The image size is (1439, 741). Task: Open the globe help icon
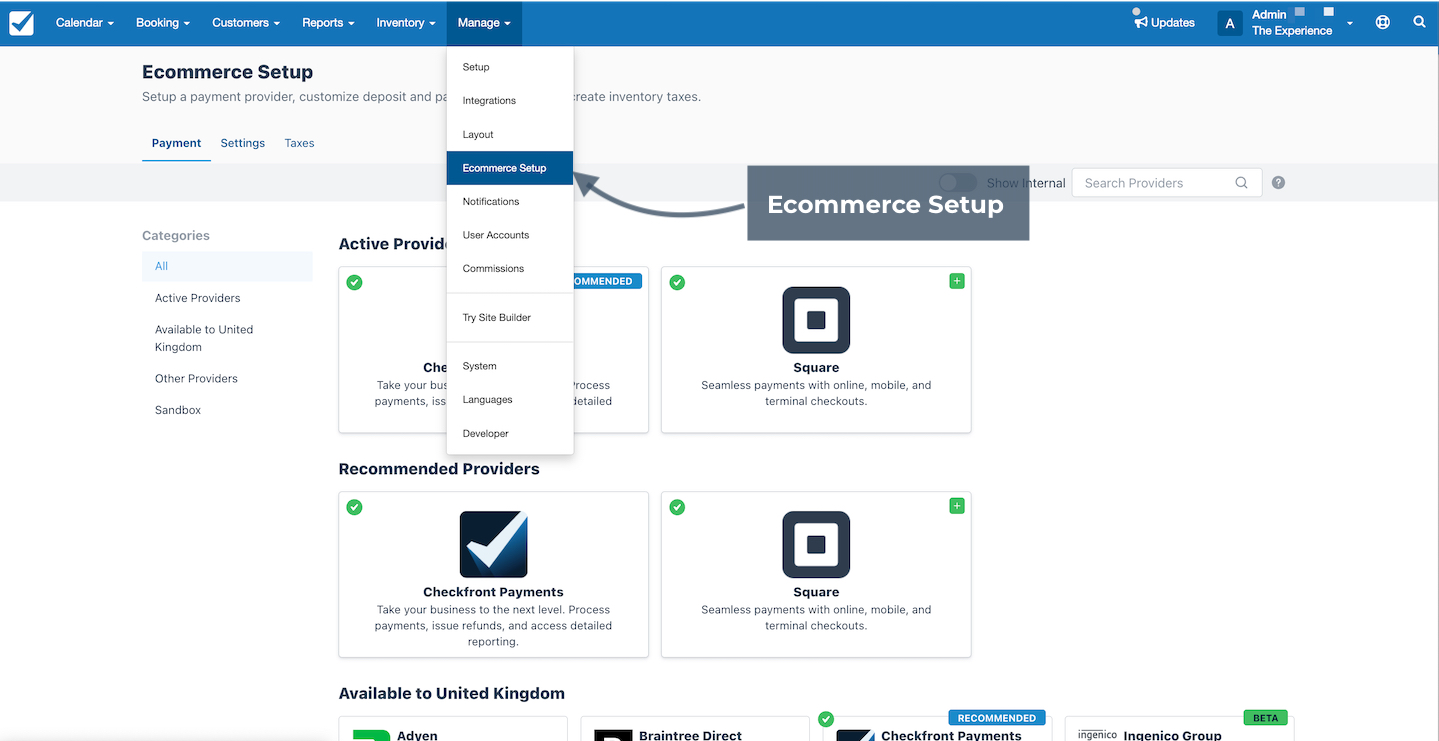(1383, 22)
